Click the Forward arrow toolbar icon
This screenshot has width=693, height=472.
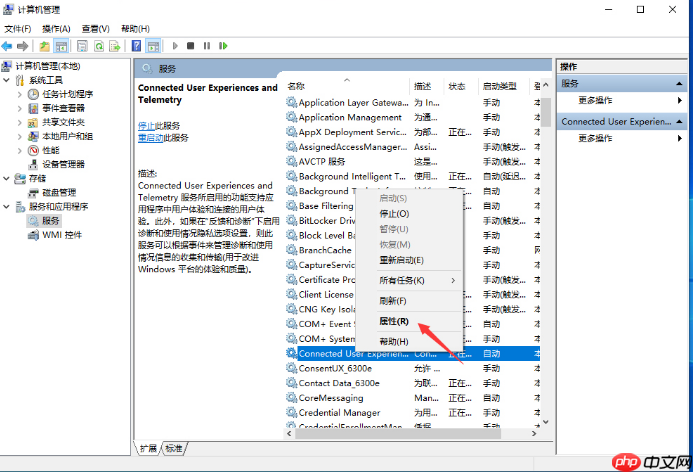(x=23, y=46)
